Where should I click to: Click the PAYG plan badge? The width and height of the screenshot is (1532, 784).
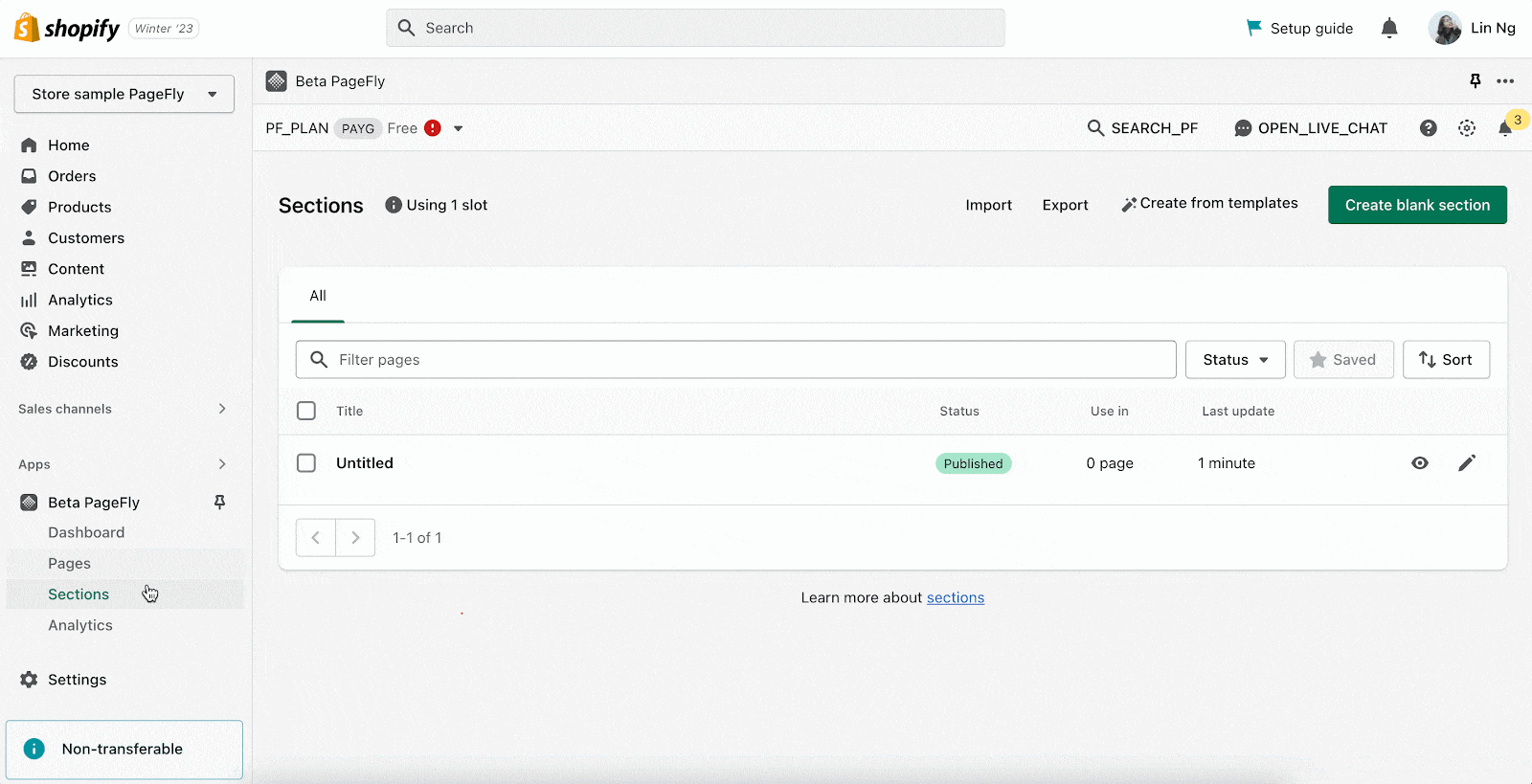pos(358,128)
